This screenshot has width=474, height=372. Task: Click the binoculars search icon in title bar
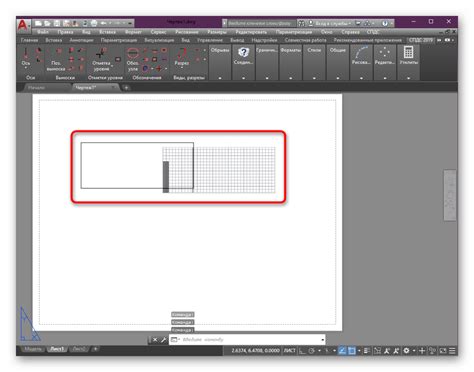tap(301, 23)
